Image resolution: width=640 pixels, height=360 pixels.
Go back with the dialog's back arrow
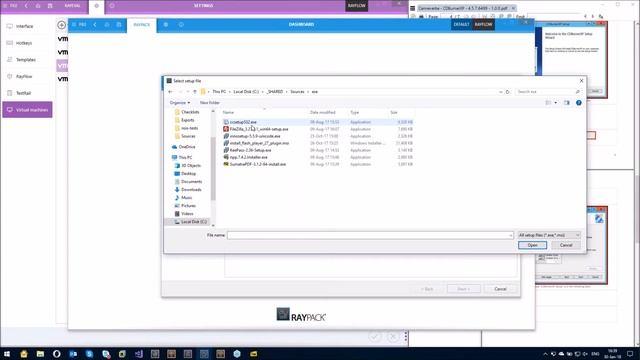click(x=170, y=92)
